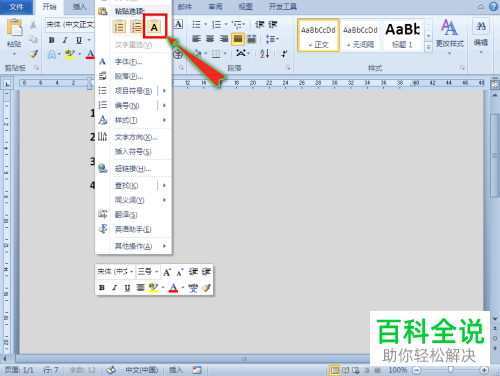Increase indent in the ribbon paragraph group
Viewport: 500px width, 376px height.
tap(273, 24)
